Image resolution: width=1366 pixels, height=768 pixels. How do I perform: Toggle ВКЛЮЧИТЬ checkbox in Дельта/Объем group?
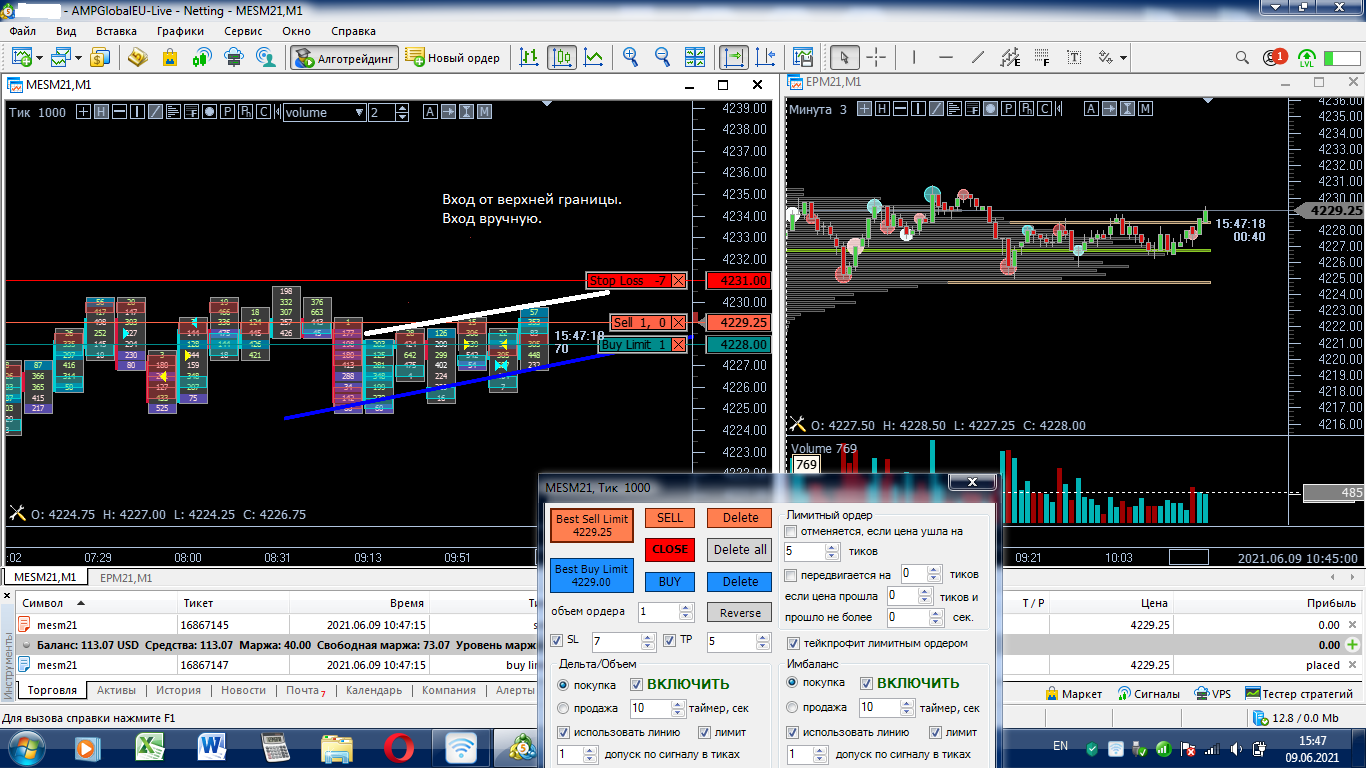tap(636, 684)
